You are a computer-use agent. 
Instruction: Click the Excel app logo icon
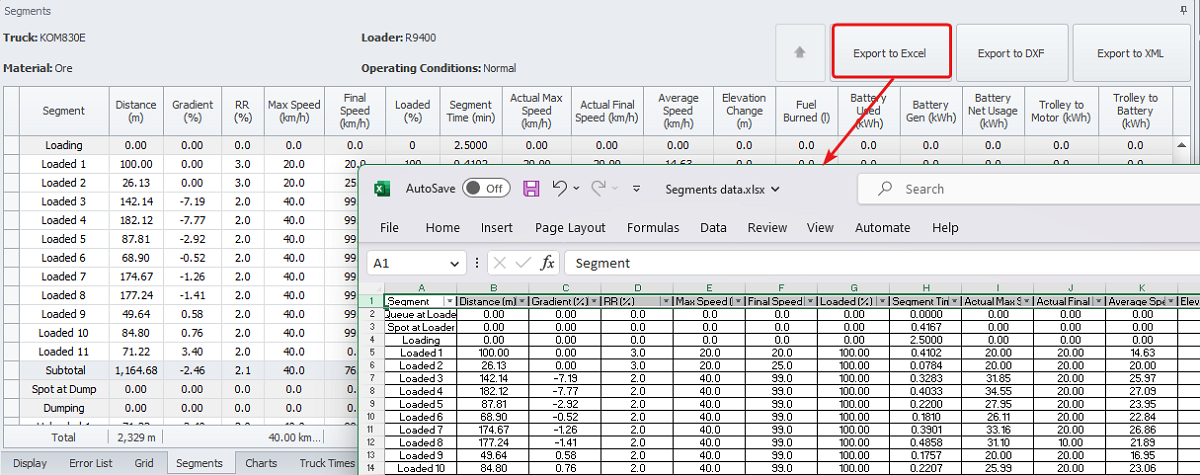(382, 189)
